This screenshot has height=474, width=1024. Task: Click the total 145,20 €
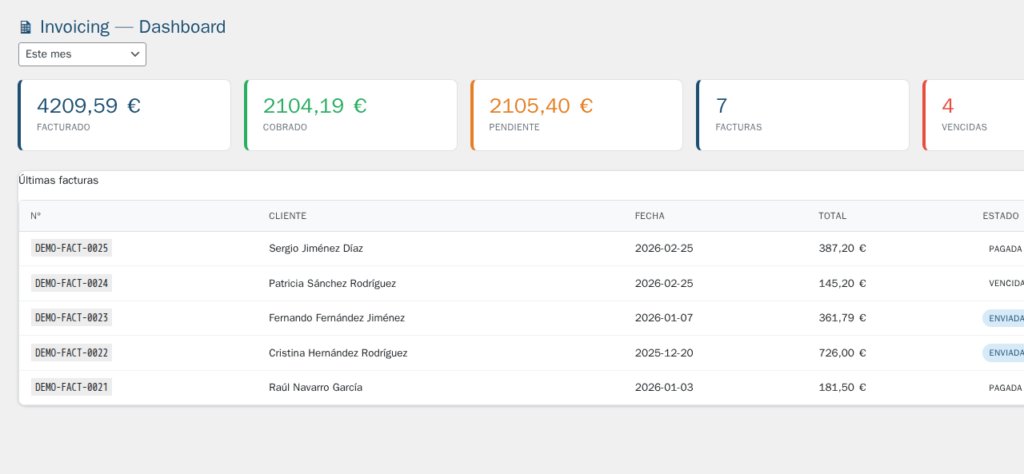point(842,283)
